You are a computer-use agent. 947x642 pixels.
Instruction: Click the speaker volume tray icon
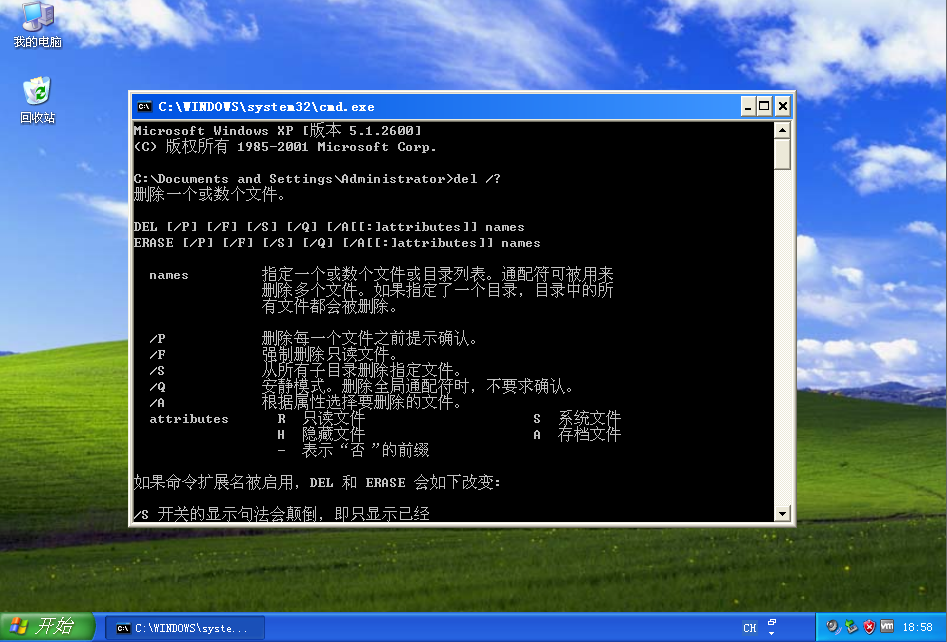tap(832, 627)
